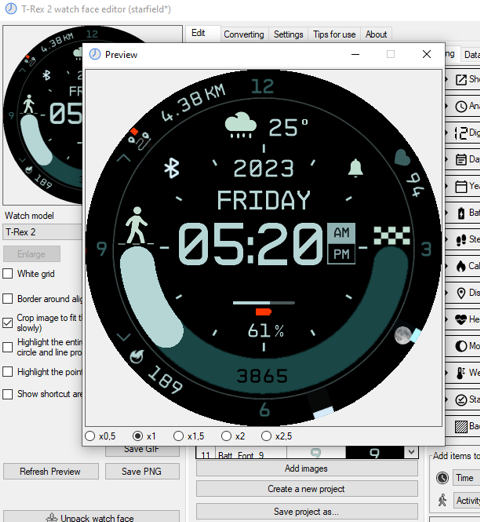The image size is (480, 522).
Task: Switch to the Data tab
Action: pos(471,54)
